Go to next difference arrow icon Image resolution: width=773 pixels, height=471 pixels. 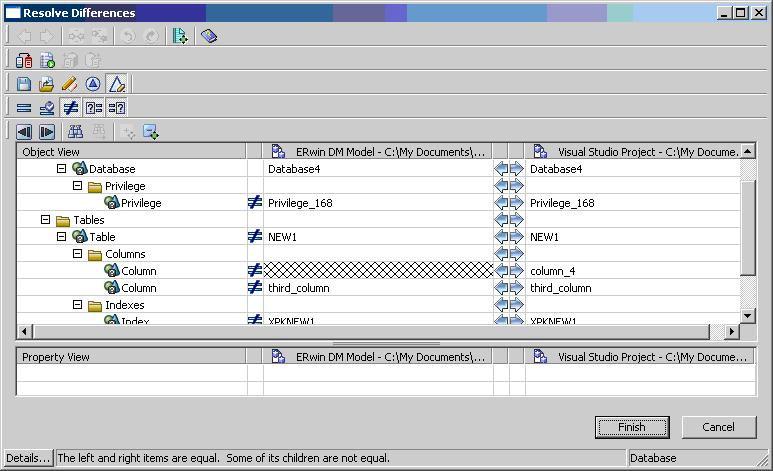pyautogui.click(x=47, y=132)
